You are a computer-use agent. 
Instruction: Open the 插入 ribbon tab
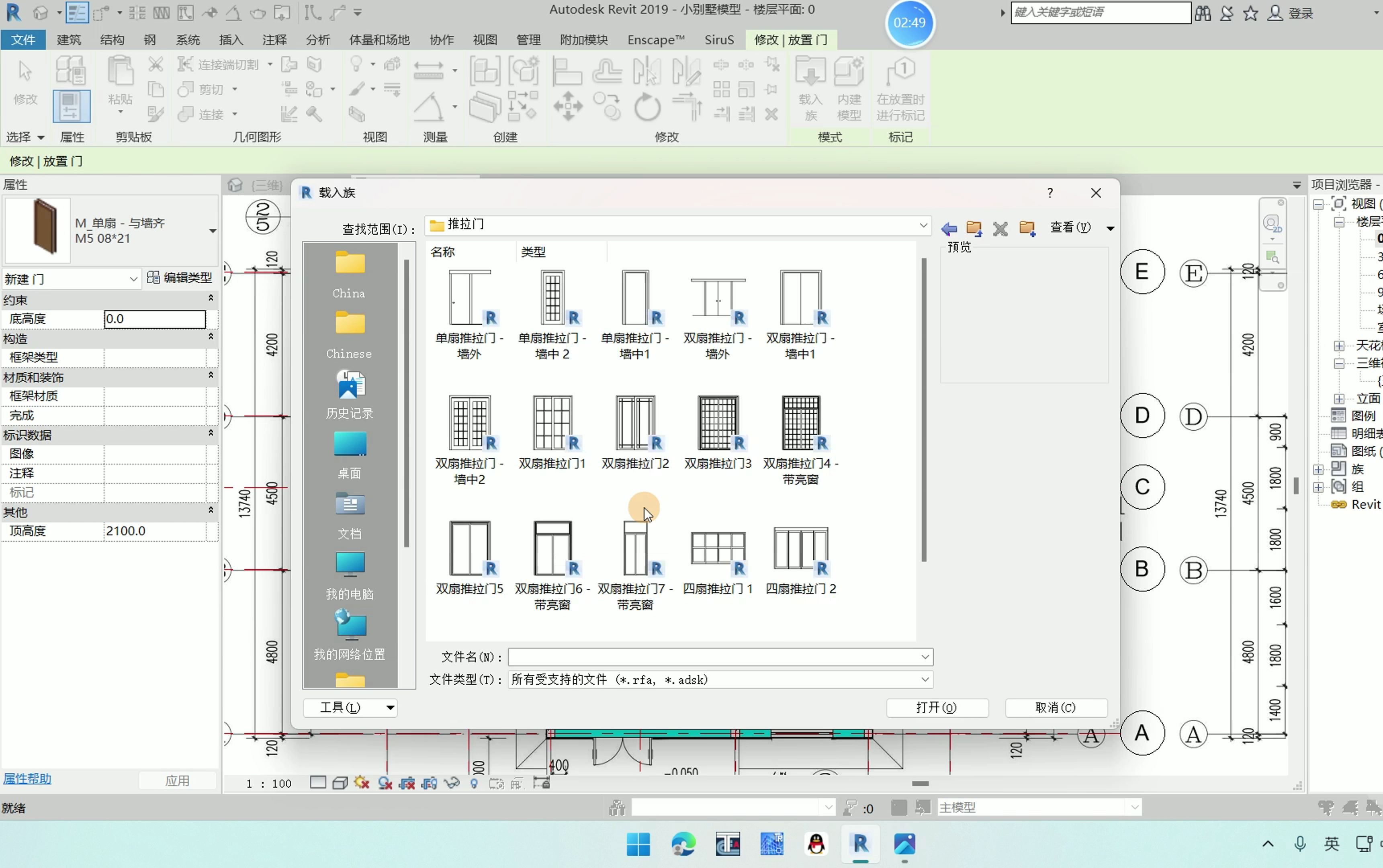point(231,40)
